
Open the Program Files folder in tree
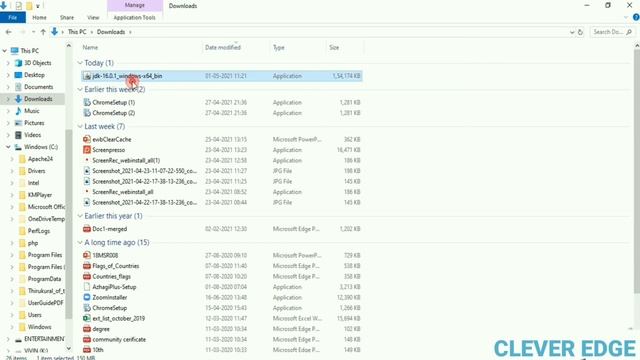point(44,255)
